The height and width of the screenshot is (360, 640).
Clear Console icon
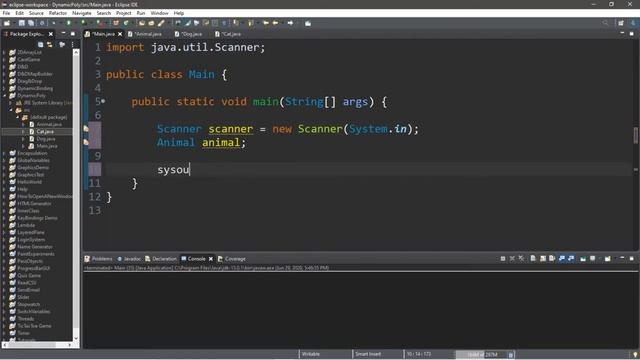[x=533, y=258]
